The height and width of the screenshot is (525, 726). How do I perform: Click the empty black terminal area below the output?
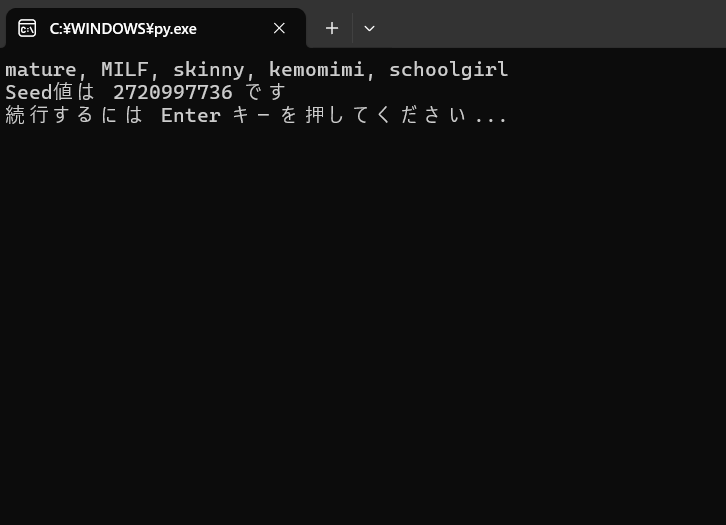(363, 324)
